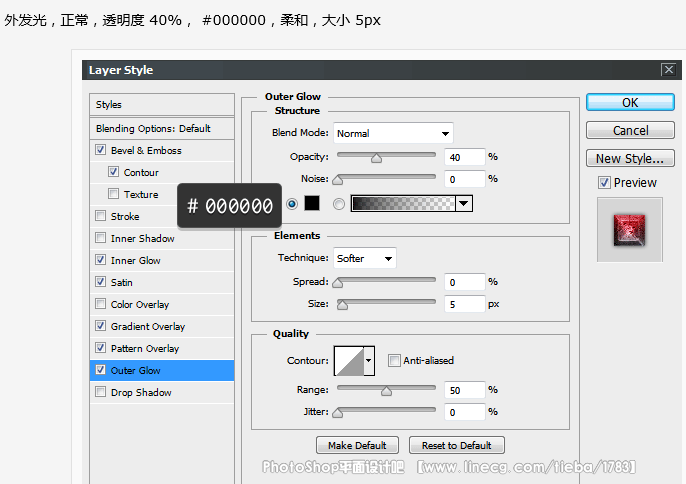Viewport: 686px width, 484px height.
Task: Enable the Drop Shadow checkbox
Action: (x=100, y=393)
